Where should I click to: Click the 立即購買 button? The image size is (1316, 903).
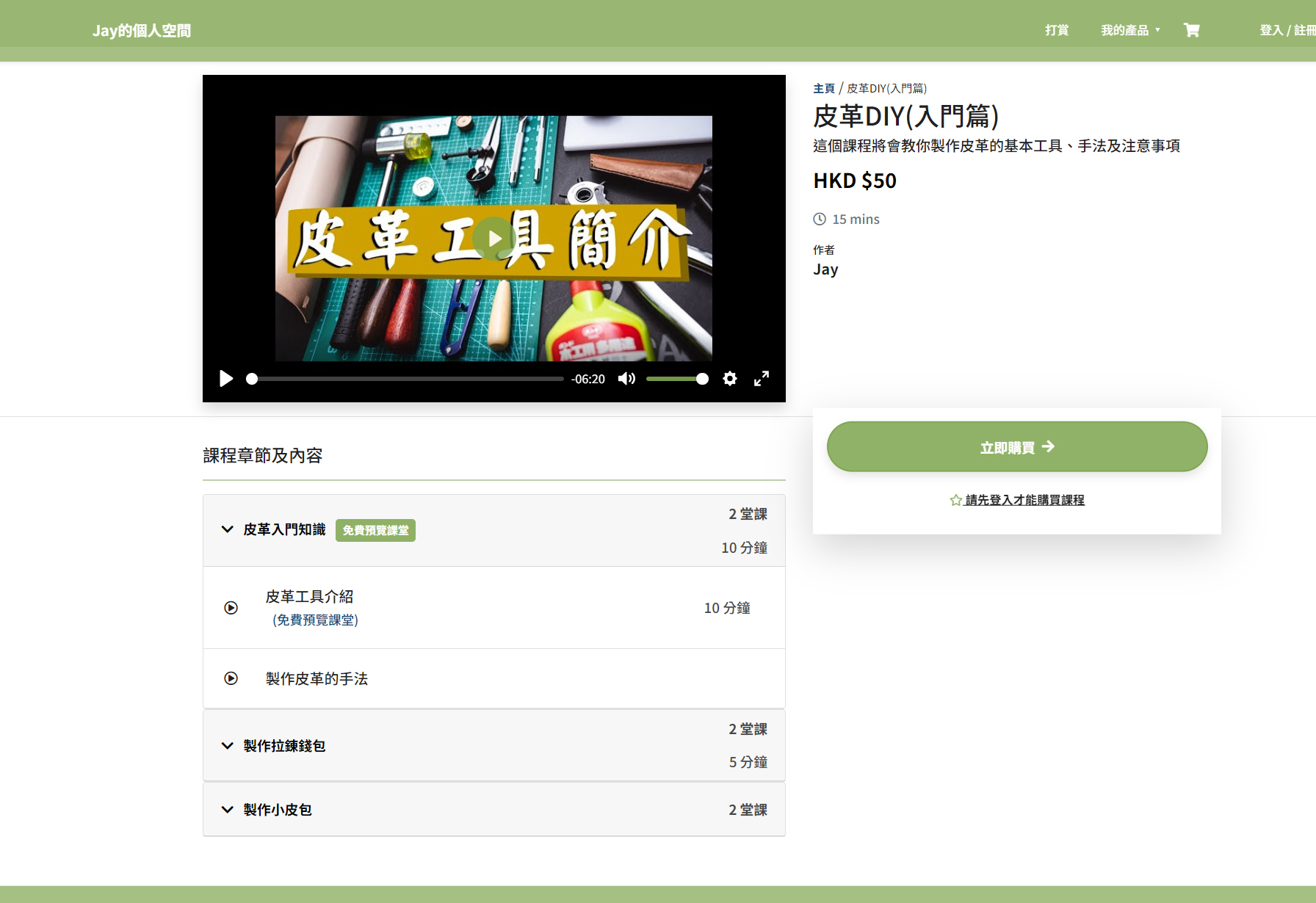(x=1016, y=447)
